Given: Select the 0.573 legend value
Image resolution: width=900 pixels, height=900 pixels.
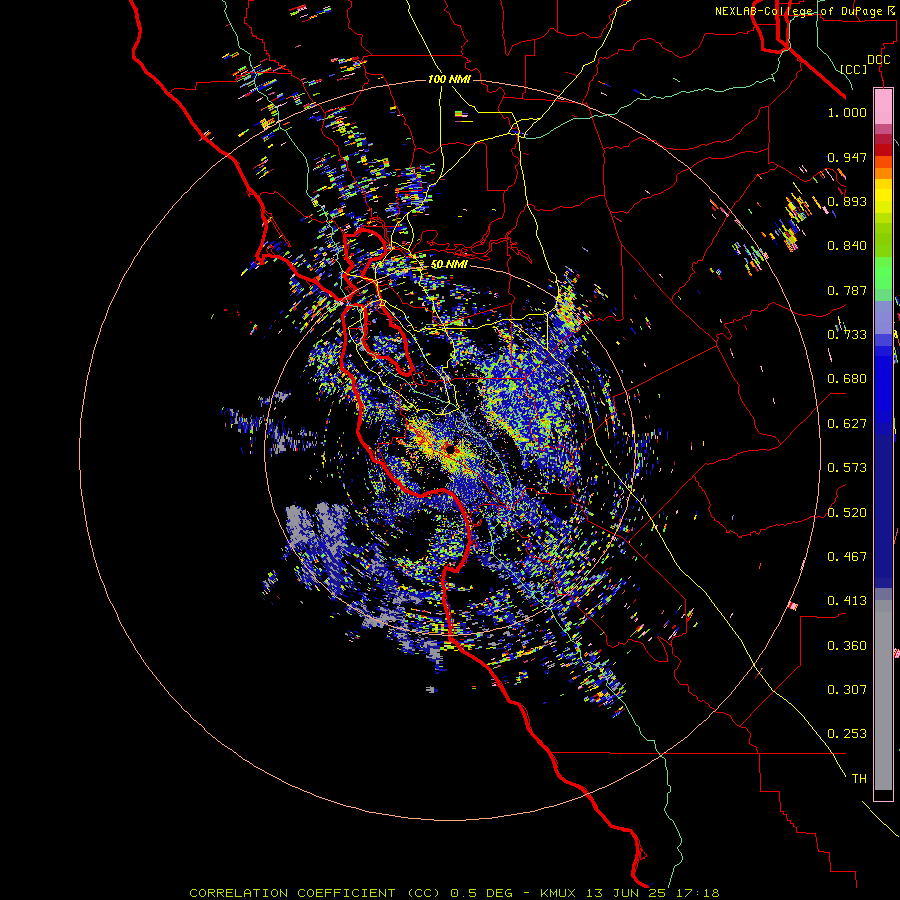Looking at the screenshot, I should [847, 468].
